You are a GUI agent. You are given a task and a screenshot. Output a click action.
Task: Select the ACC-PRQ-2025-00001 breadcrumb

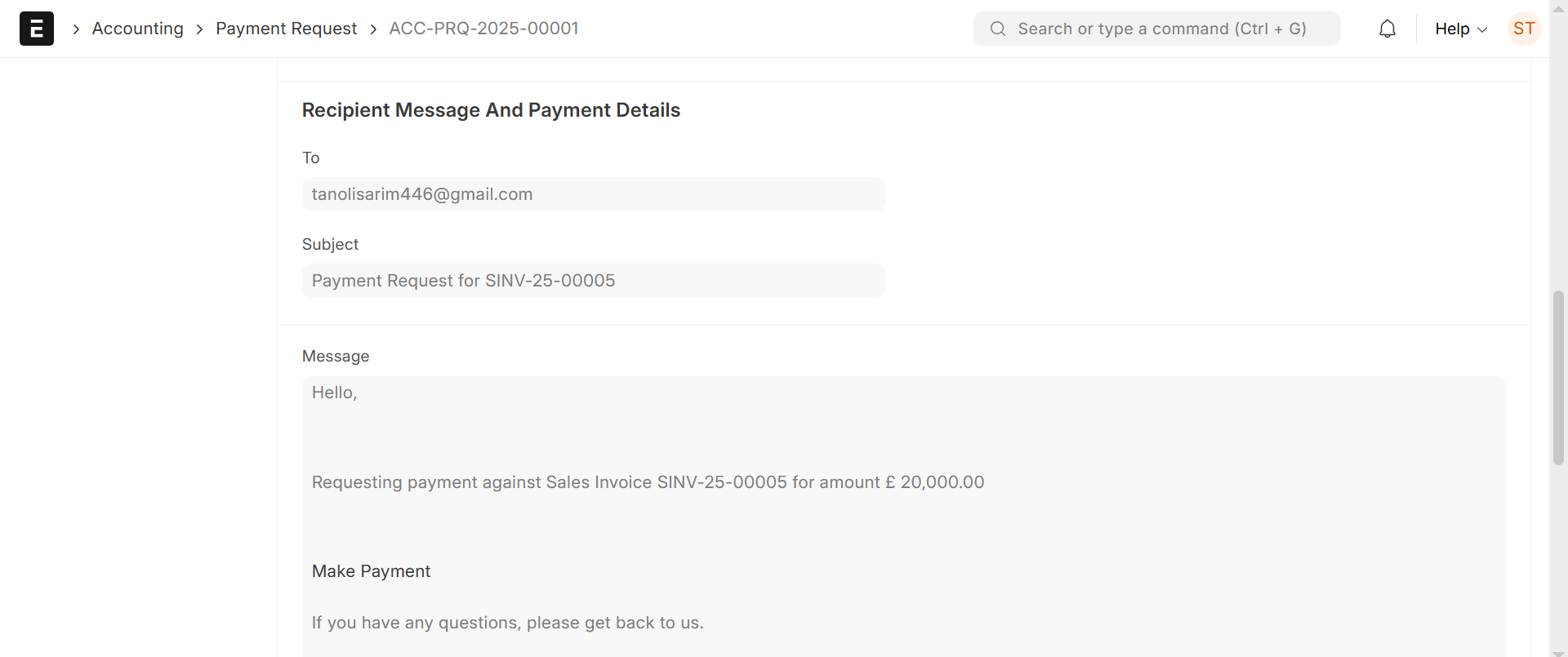click(483, 29)
